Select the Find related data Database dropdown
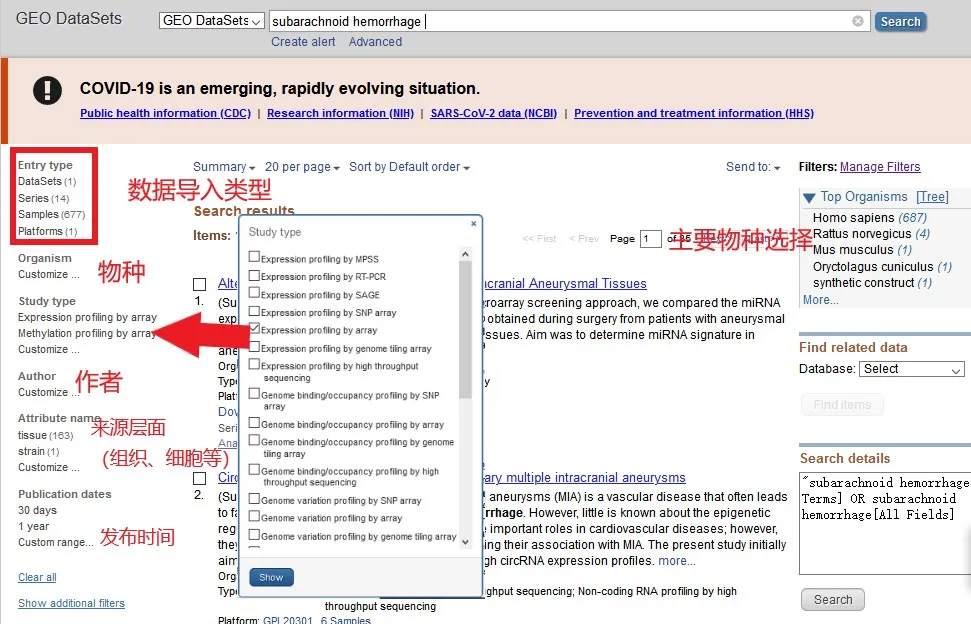 pos(911,369)
